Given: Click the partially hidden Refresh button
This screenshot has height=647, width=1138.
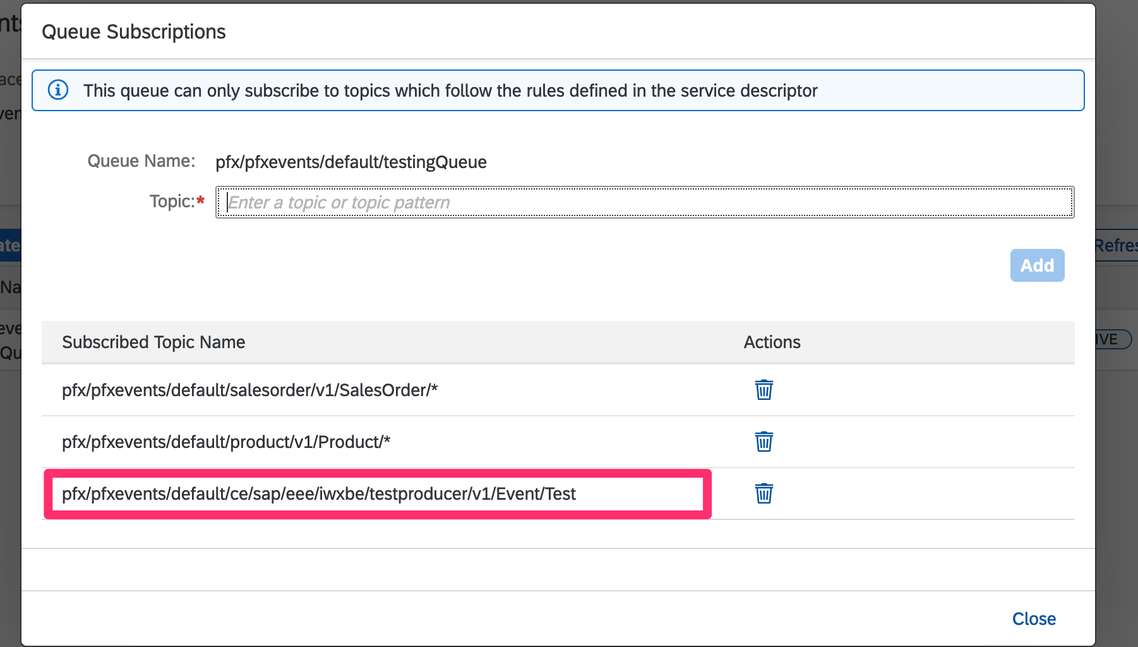Looking at the screenshot, I should coord(1116,245).
